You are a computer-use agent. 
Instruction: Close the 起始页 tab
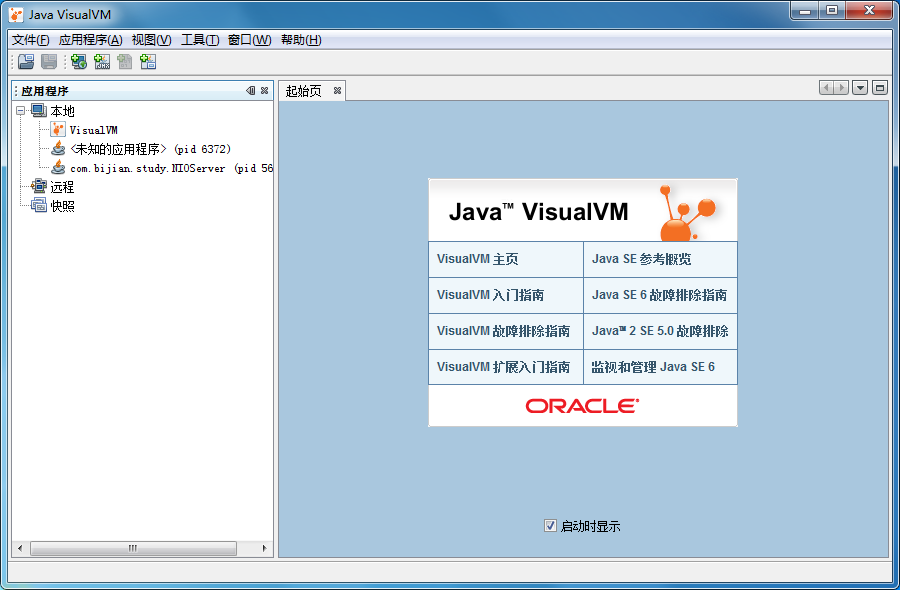pyautogui.click(x=338, y=91)
